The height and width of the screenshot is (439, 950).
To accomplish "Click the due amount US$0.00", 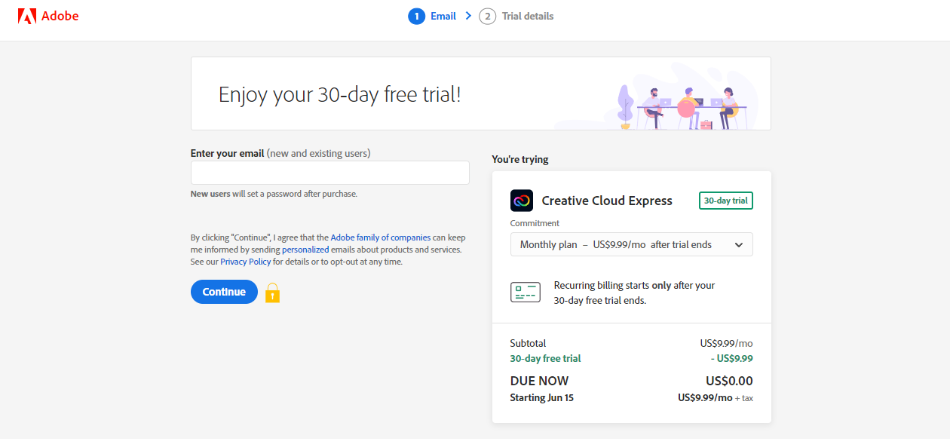I will pos(729,381).
